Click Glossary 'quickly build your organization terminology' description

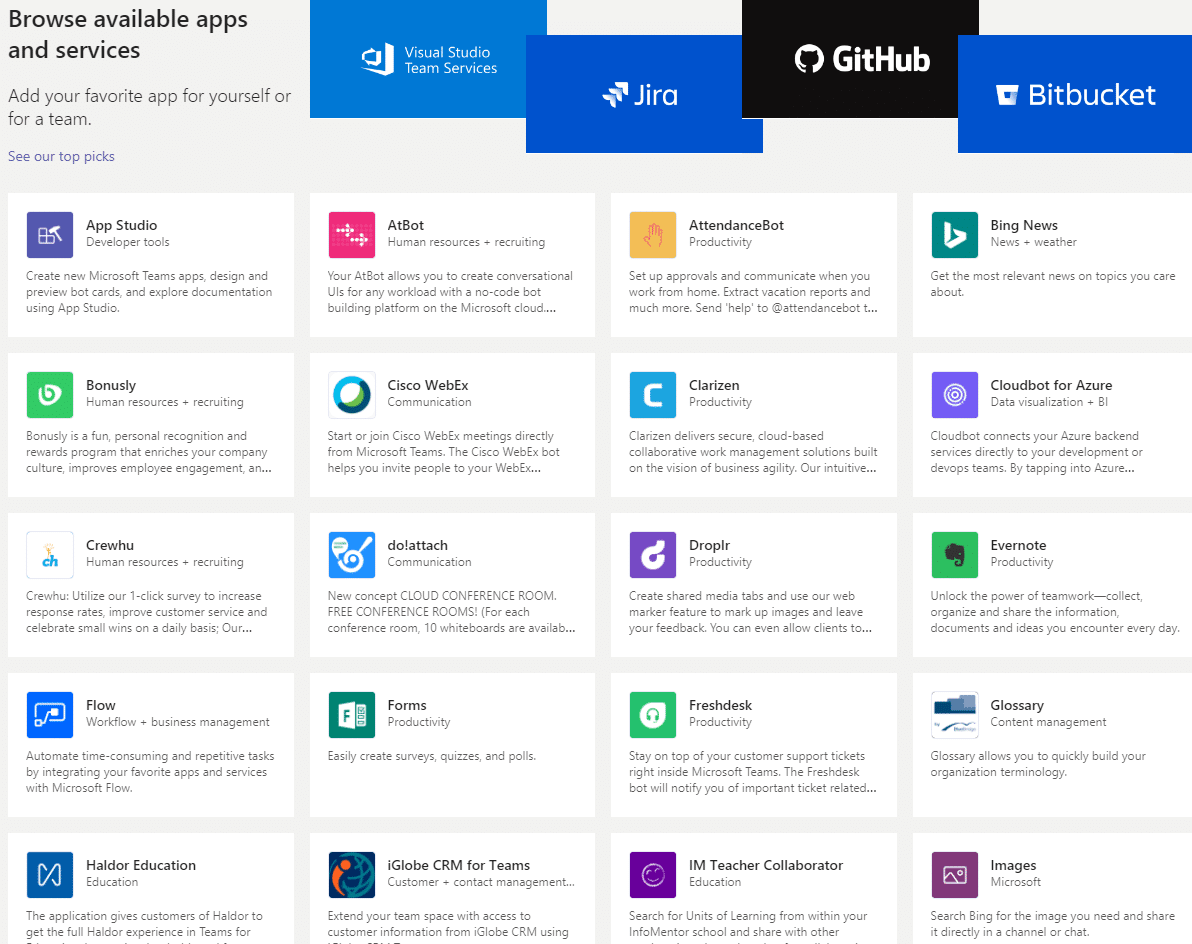pos(1038,764)
